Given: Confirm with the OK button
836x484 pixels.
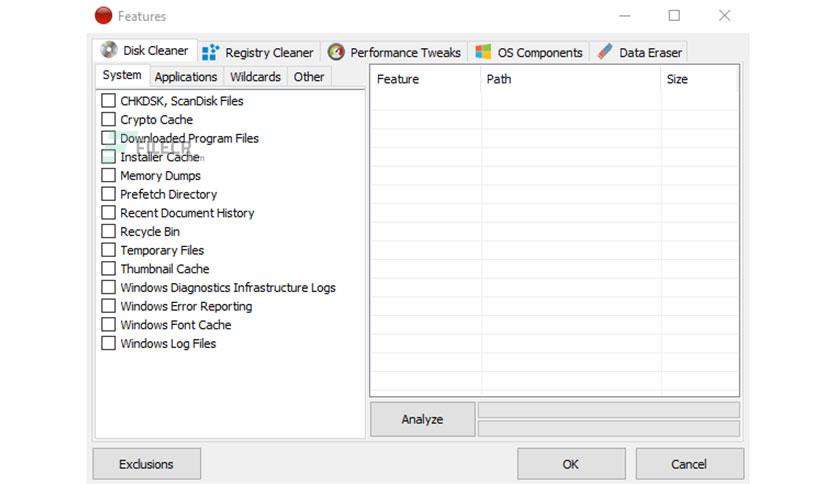Looking at the screenshot, I should (571, 464).
